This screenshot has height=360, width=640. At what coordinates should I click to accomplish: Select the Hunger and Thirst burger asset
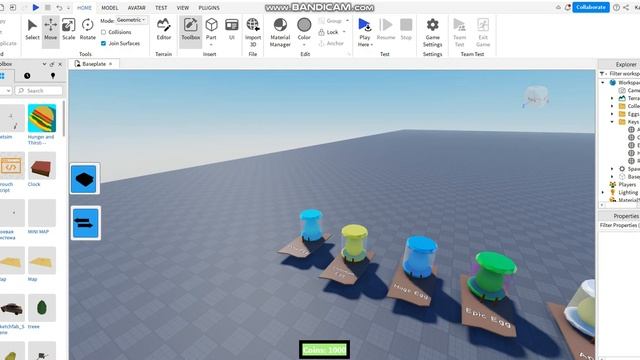[x=42, y=118]
